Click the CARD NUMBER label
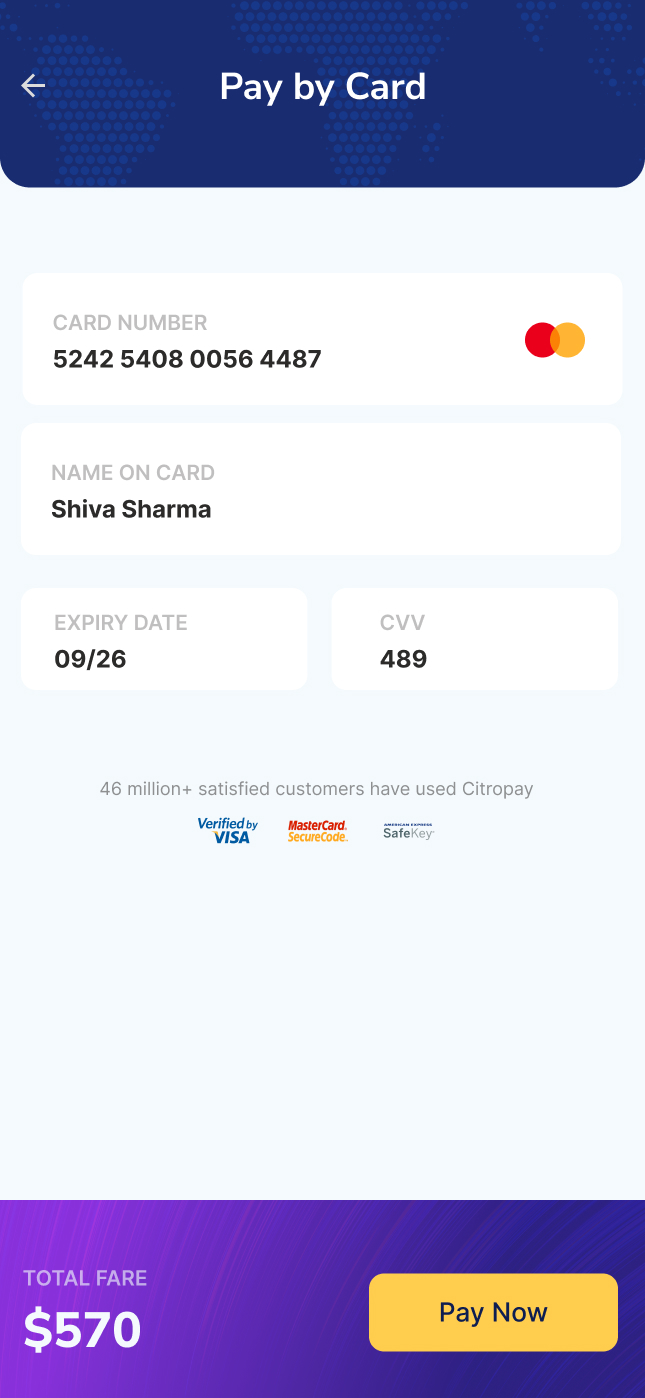Screen dimensions: 645x1398 [x=130, y=323]
